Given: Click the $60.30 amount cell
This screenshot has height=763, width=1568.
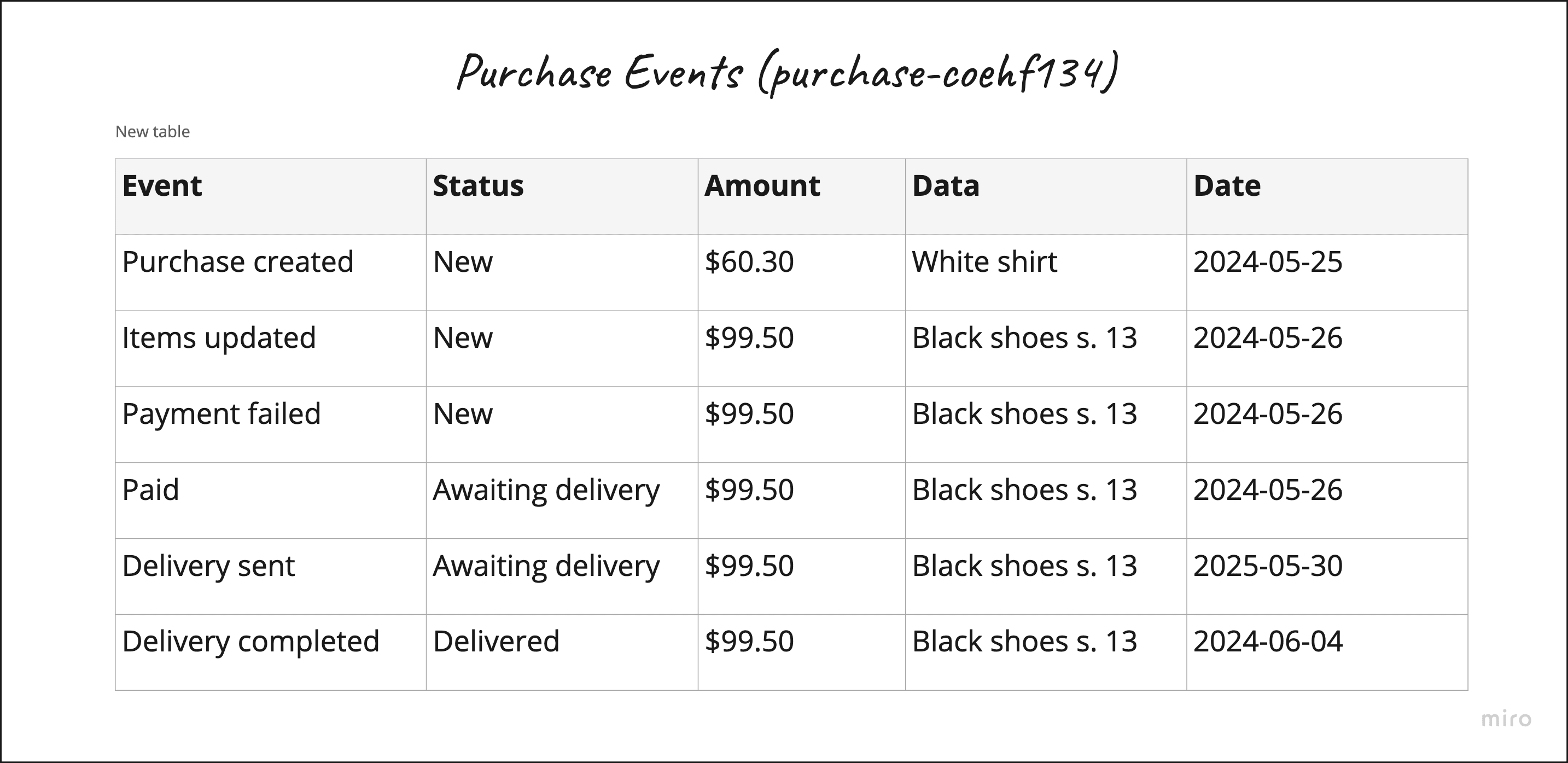Looking at the screenshot, I should point(802,273).
